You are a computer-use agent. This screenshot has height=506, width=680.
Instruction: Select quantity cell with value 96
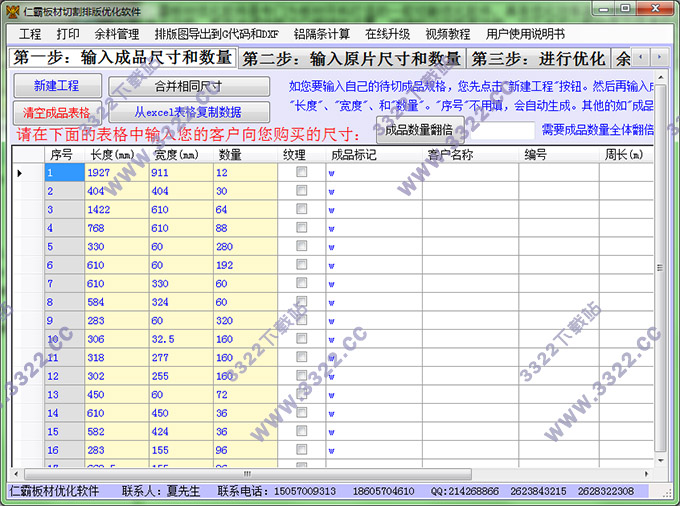(245, 450)
